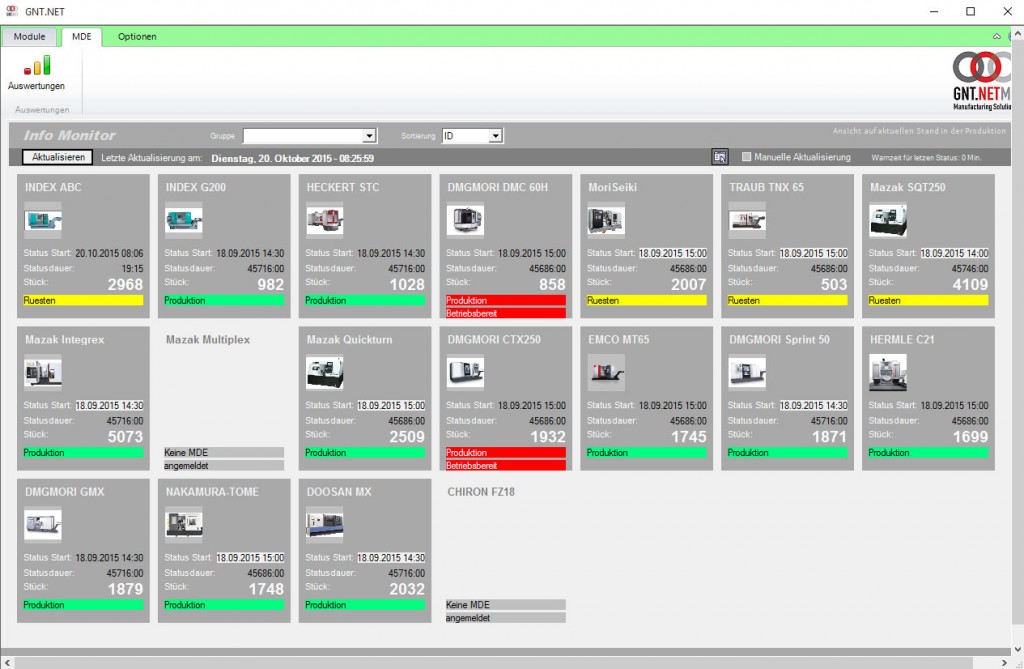Open the Auswertungen chart icon
This screenshot has width=1024, height=669.
pyautogui.click(x=37, y=65)
